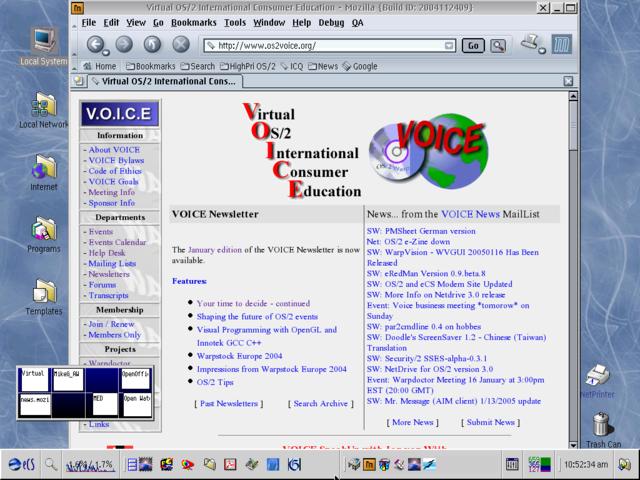Click the Past Newsletters link

click(x=229, y=403)
